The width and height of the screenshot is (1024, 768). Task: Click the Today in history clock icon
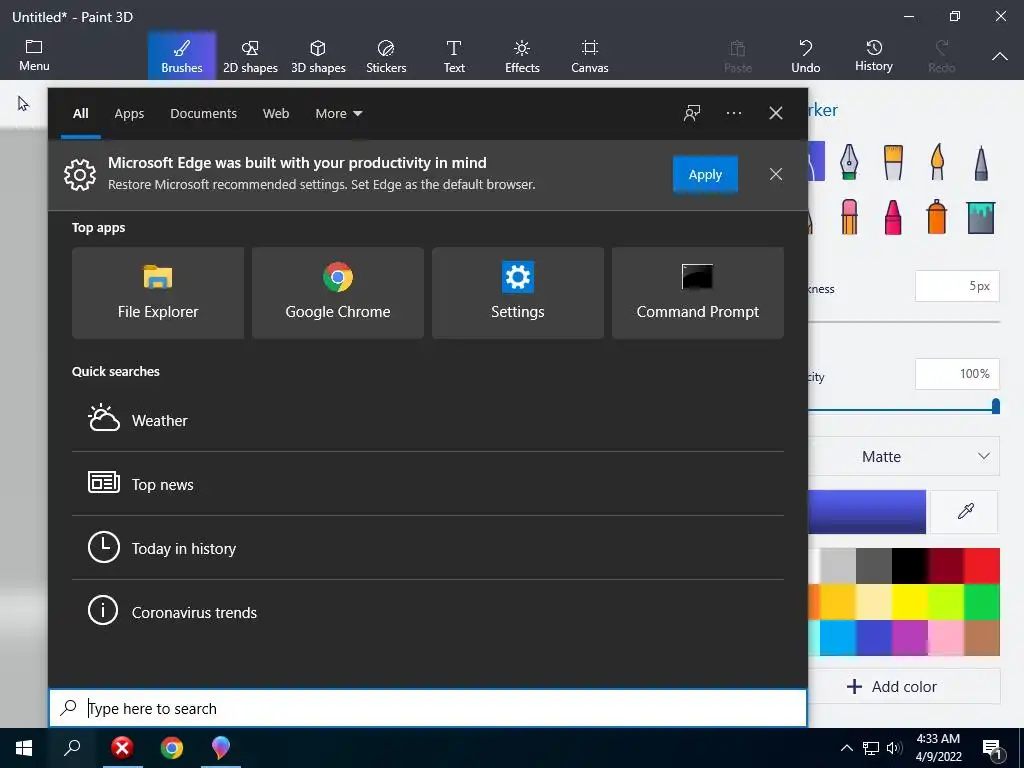[104, 547]
